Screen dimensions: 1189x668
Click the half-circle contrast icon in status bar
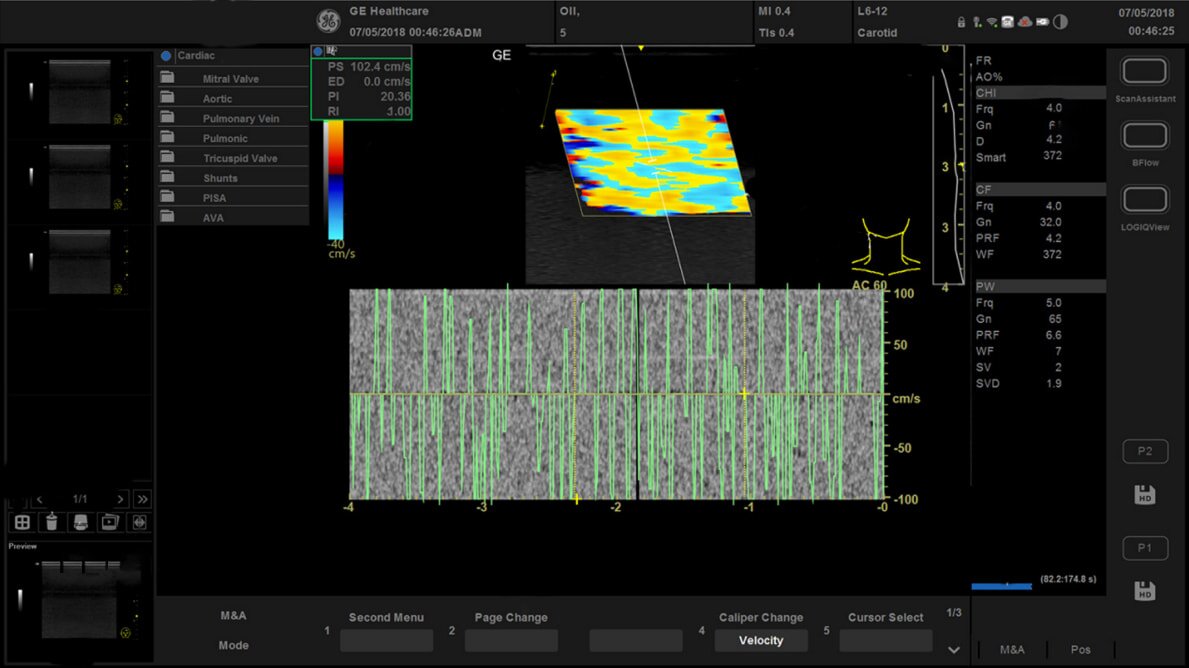(1060, 22)
